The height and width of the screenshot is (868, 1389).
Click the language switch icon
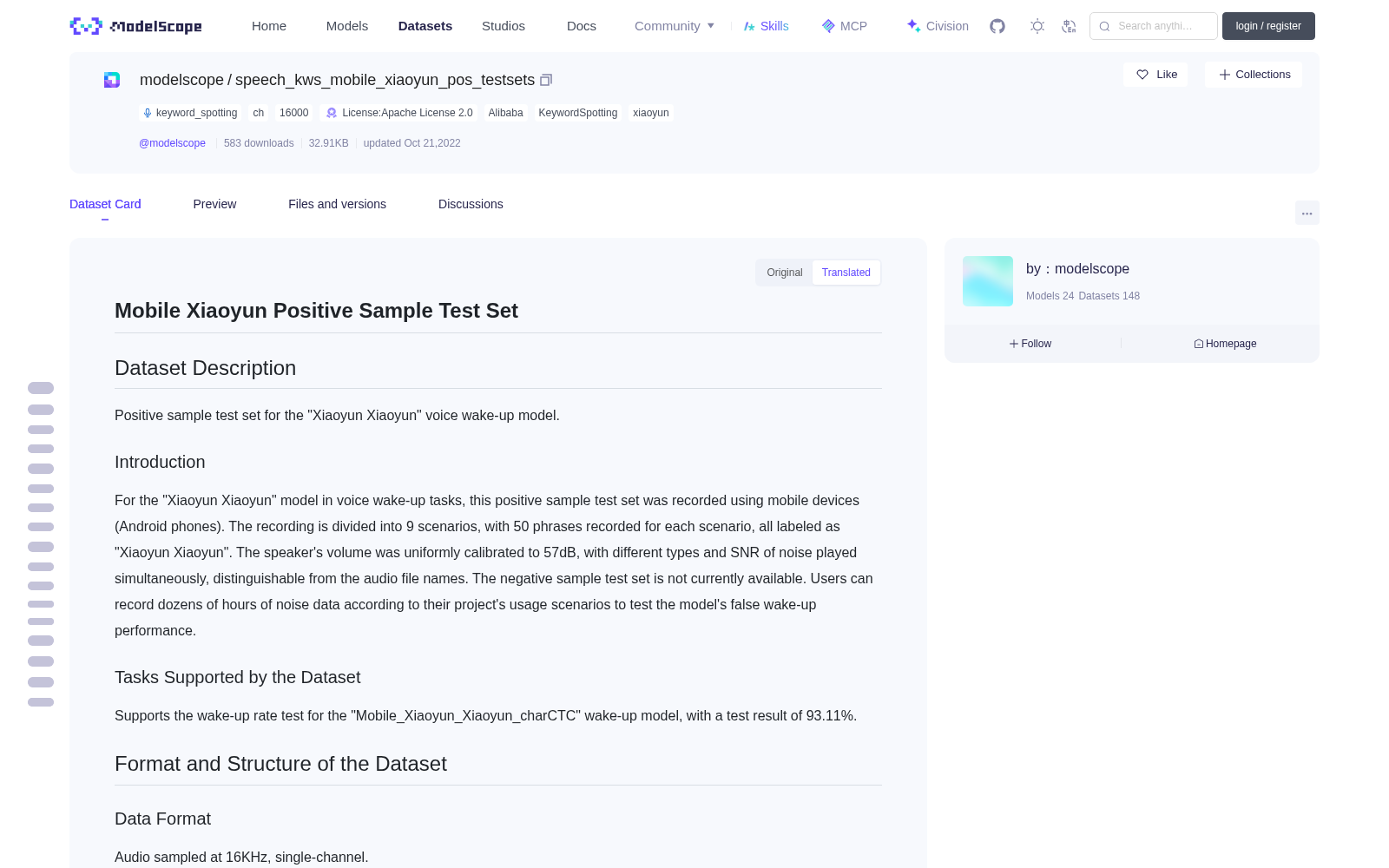1070,26
